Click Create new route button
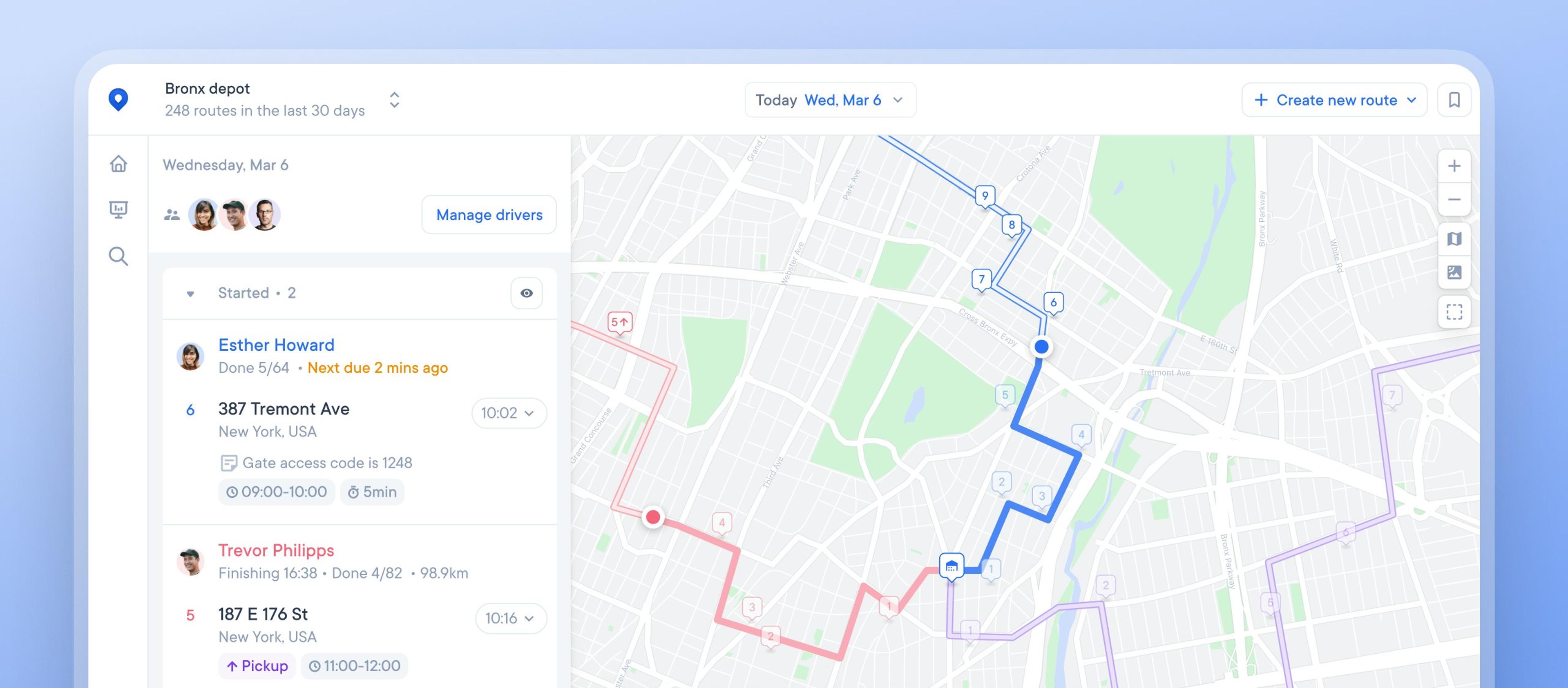 tap(1333, 100)
